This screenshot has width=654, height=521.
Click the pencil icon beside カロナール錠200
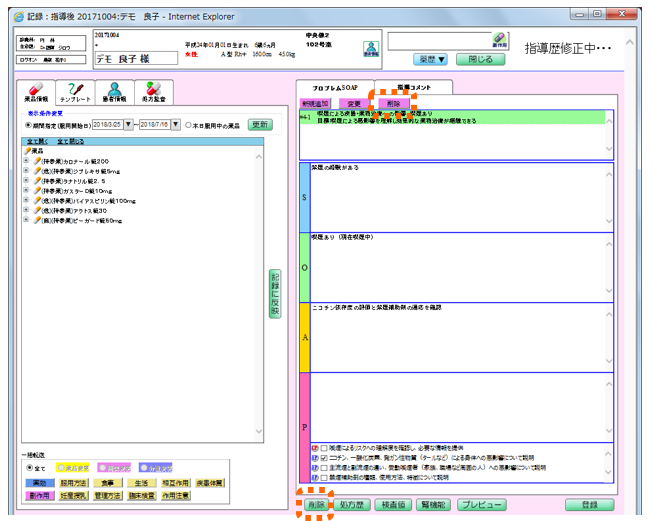tap(38, 161)
